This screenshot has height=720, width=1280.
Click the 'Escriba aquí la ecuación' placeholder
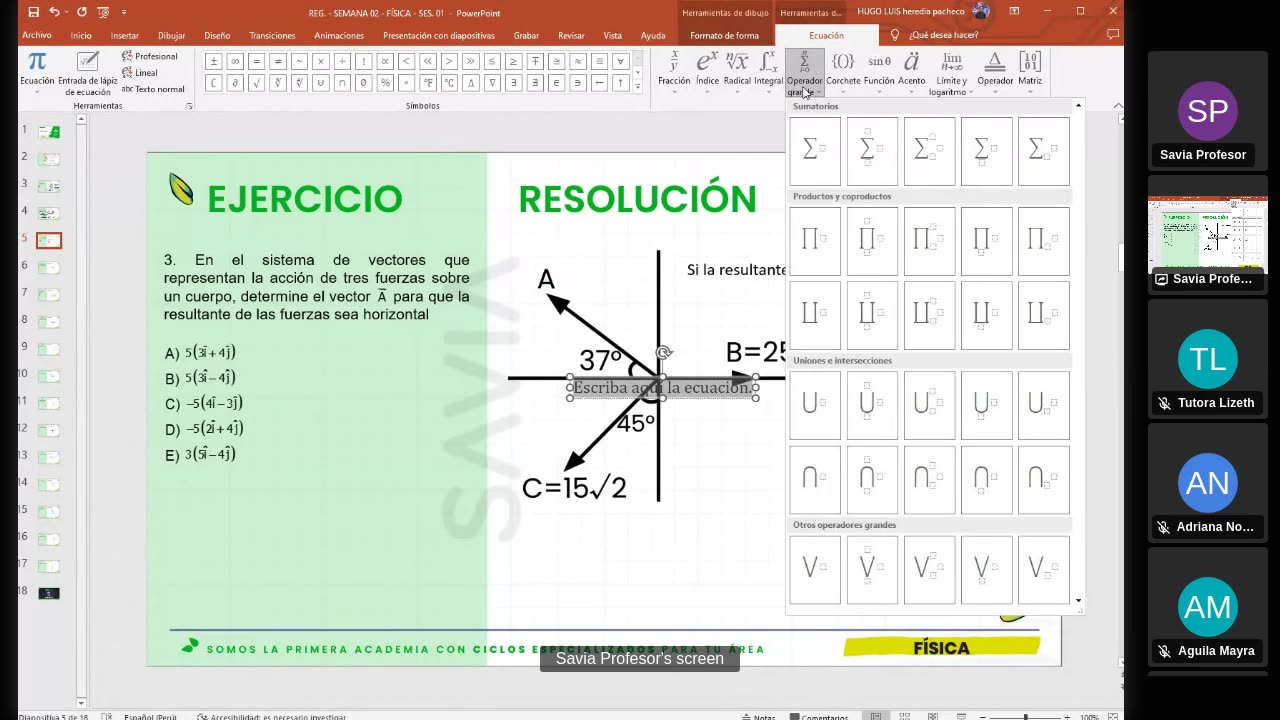(662, 388)
